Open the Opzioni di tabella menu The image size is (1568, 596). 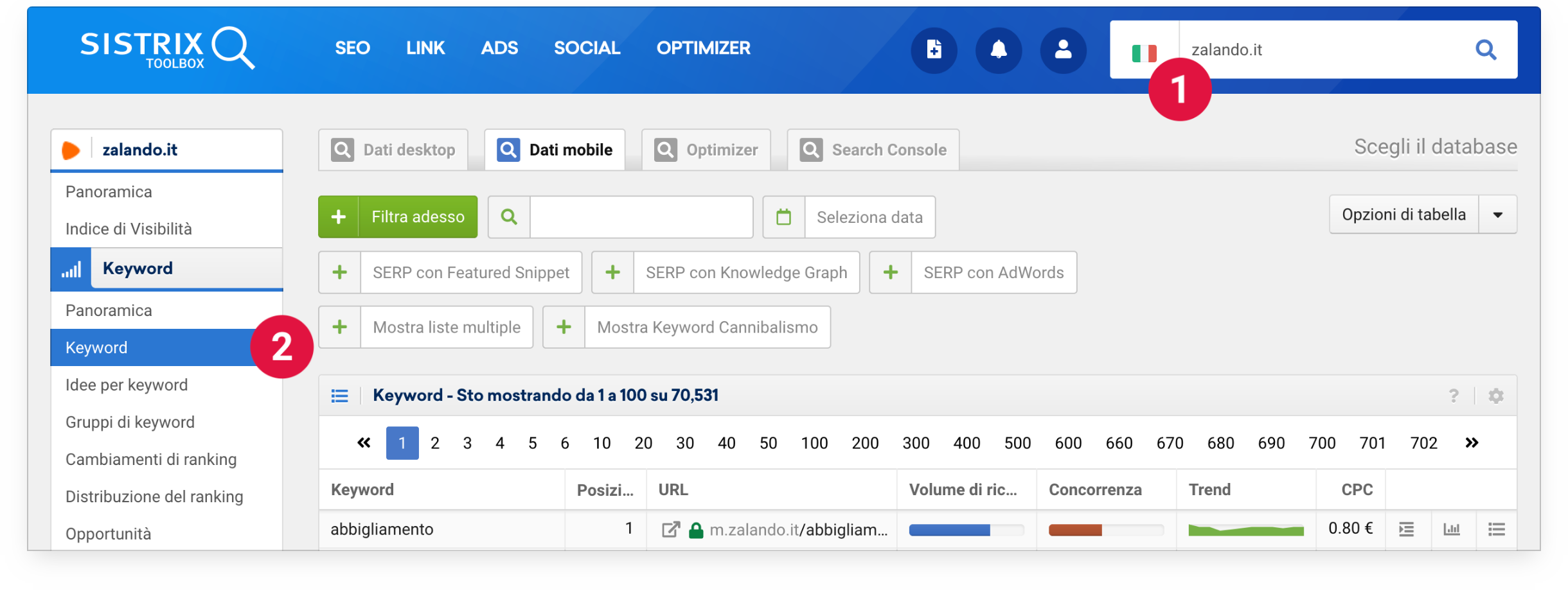click(1404, 215)
